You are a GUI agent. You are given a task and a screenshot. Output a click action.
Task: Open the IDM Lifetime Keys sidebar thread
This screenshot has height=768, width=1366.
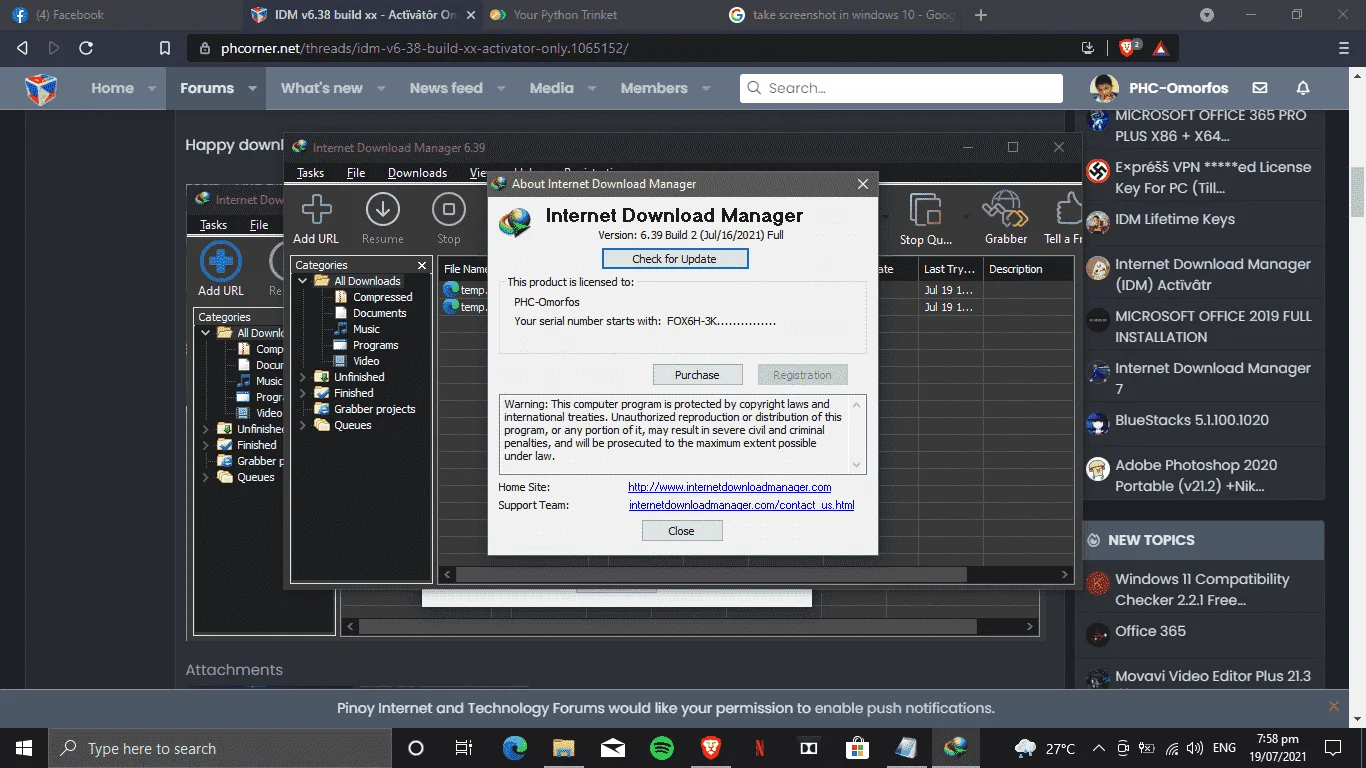pyautogui.click(x=1175, y=219)
